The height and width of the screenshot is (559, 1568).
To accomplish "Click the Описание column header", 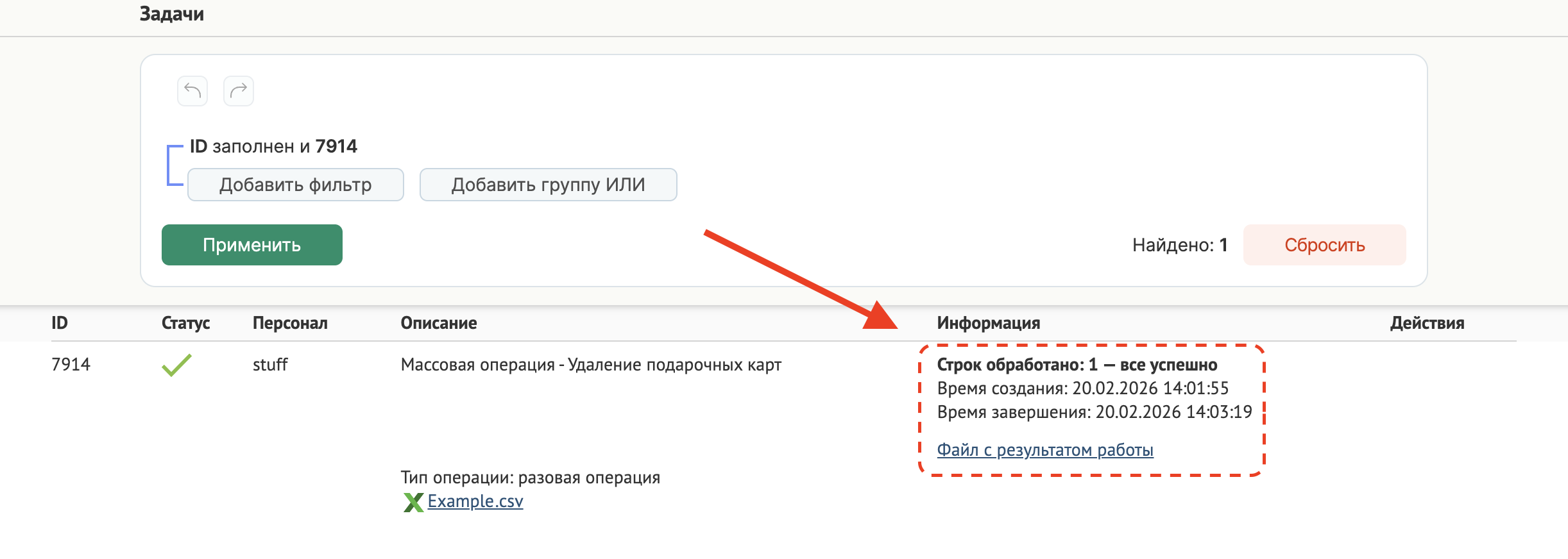I will [x=439, y=323].
